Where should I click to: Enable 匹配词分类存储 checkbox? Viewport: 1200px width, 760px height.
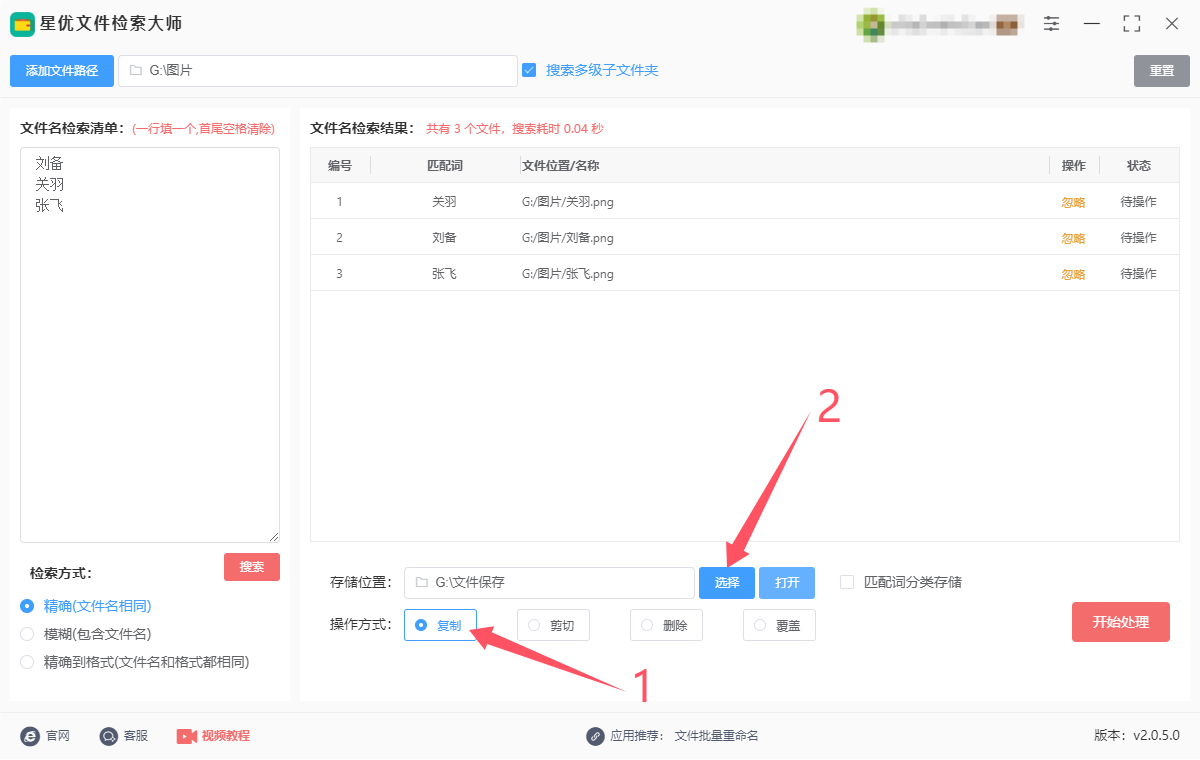pos(847,582)
